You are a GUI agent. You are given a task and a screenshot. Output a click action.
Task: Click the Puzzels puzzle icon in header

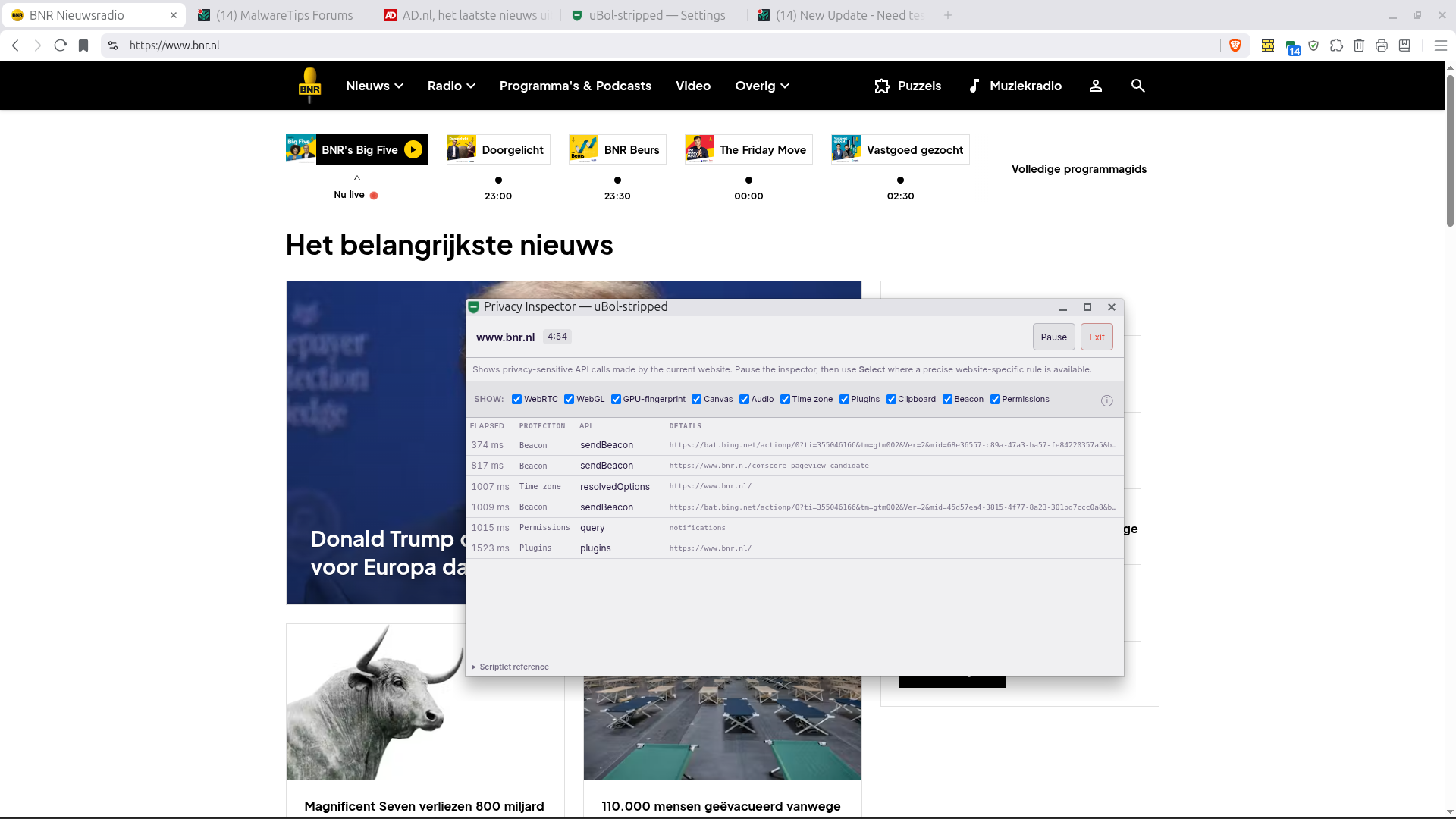[882, 86]
